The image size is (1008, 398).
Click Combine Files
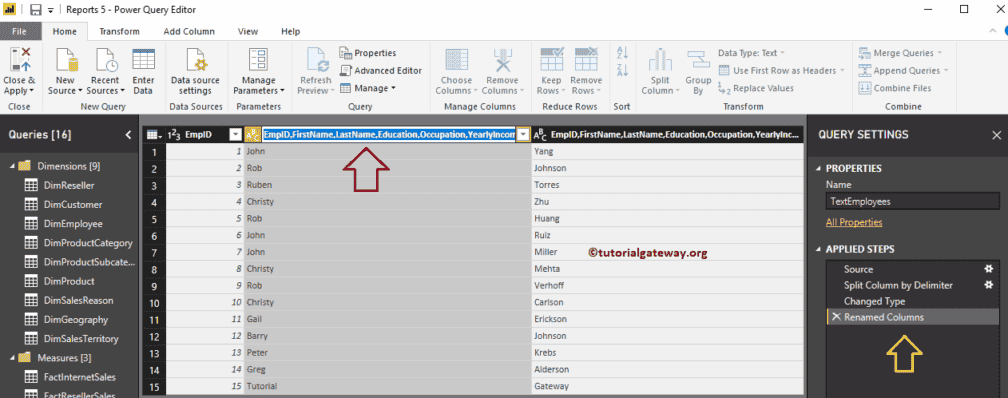(x=895, y=88)
